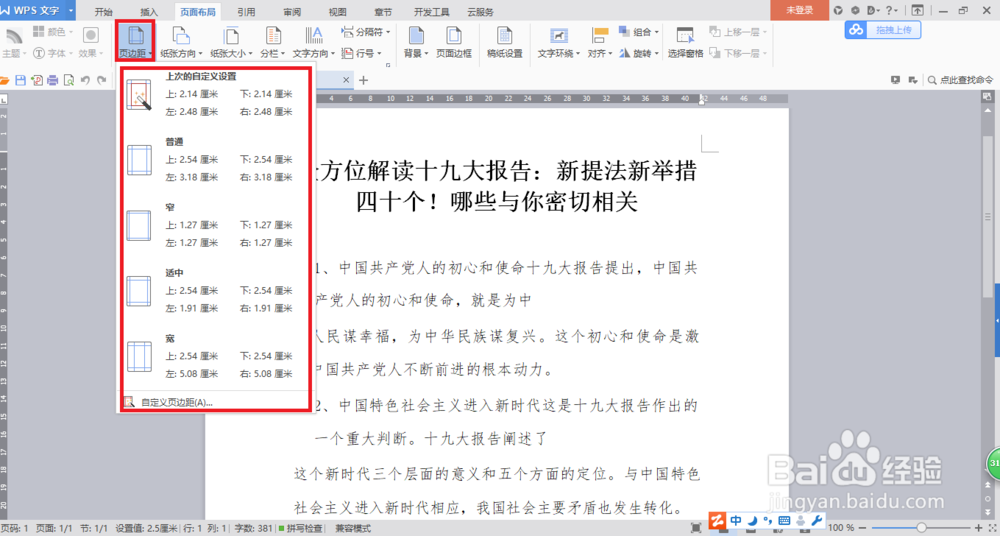
Task: Click the undo arrow icon
Action: click(85, 80)
